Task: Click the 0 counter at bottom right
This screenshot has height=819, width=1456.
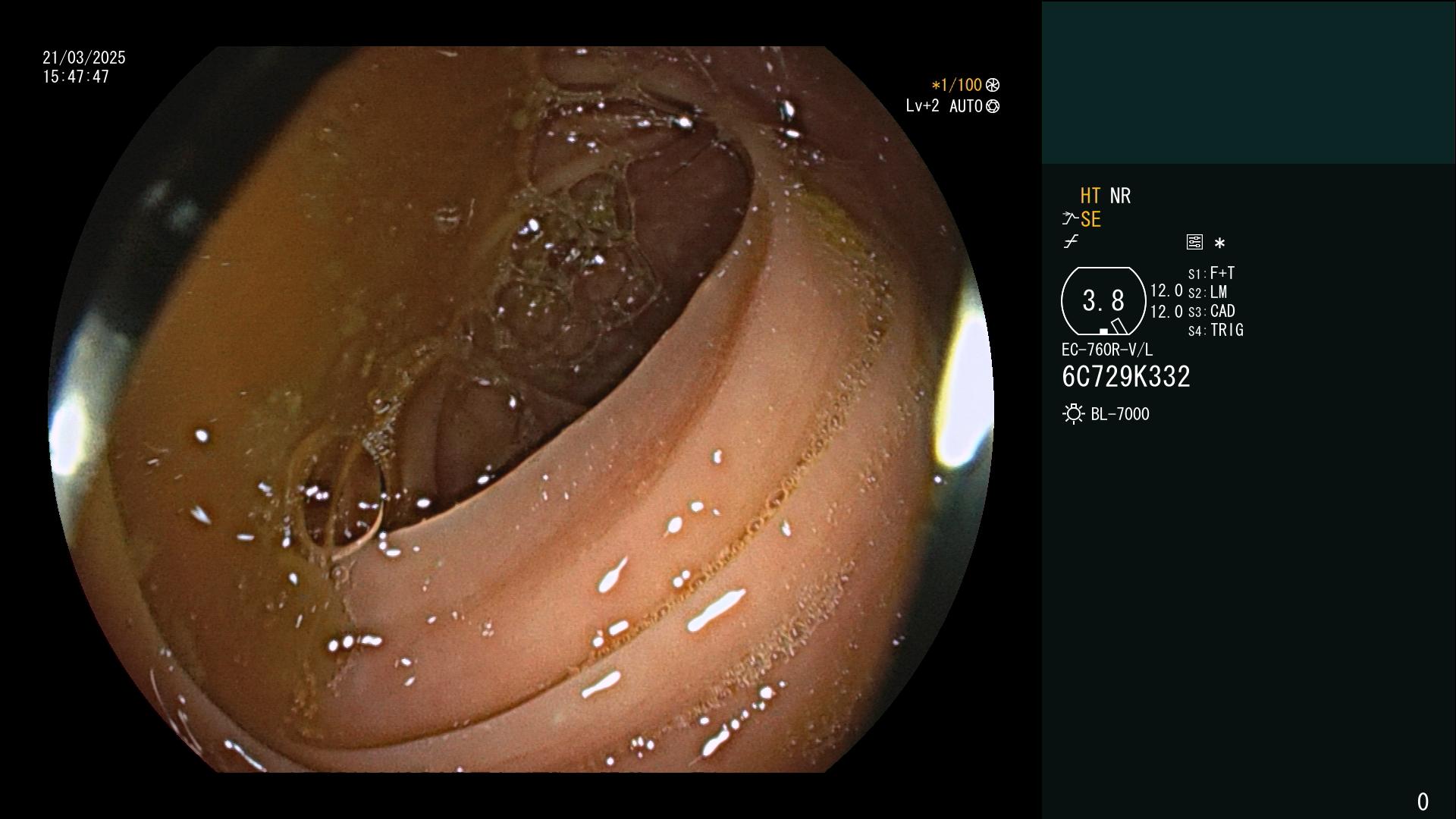Action: coord(1423,802)
